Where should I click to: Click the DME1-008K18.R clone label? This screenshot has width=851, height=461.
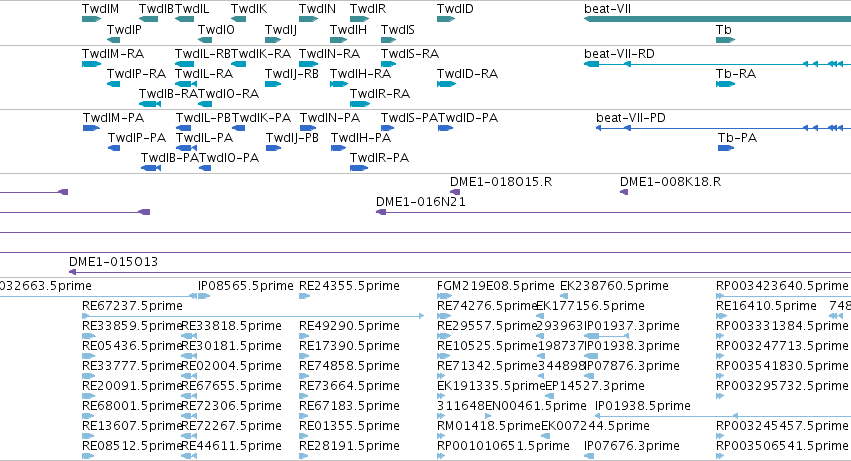coord(670,182)
